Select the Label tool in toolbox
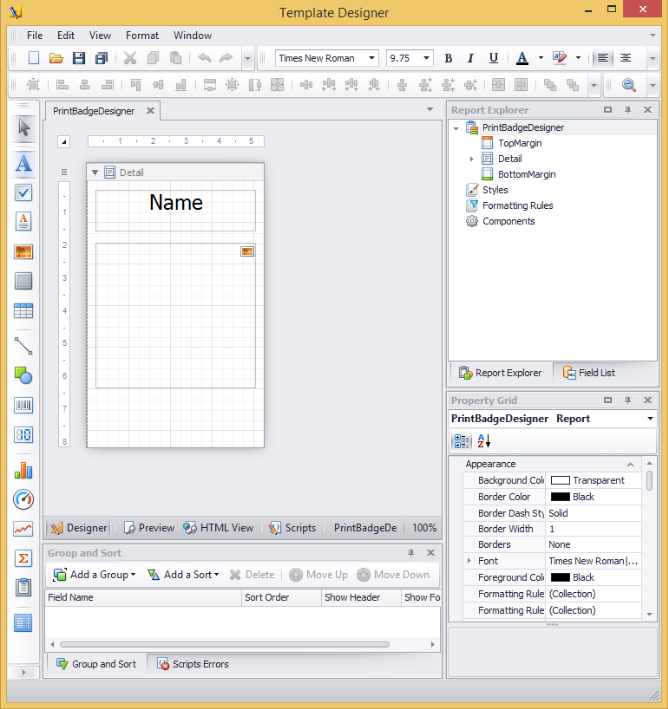Screen dimensions: 668x709 (24, 163)
